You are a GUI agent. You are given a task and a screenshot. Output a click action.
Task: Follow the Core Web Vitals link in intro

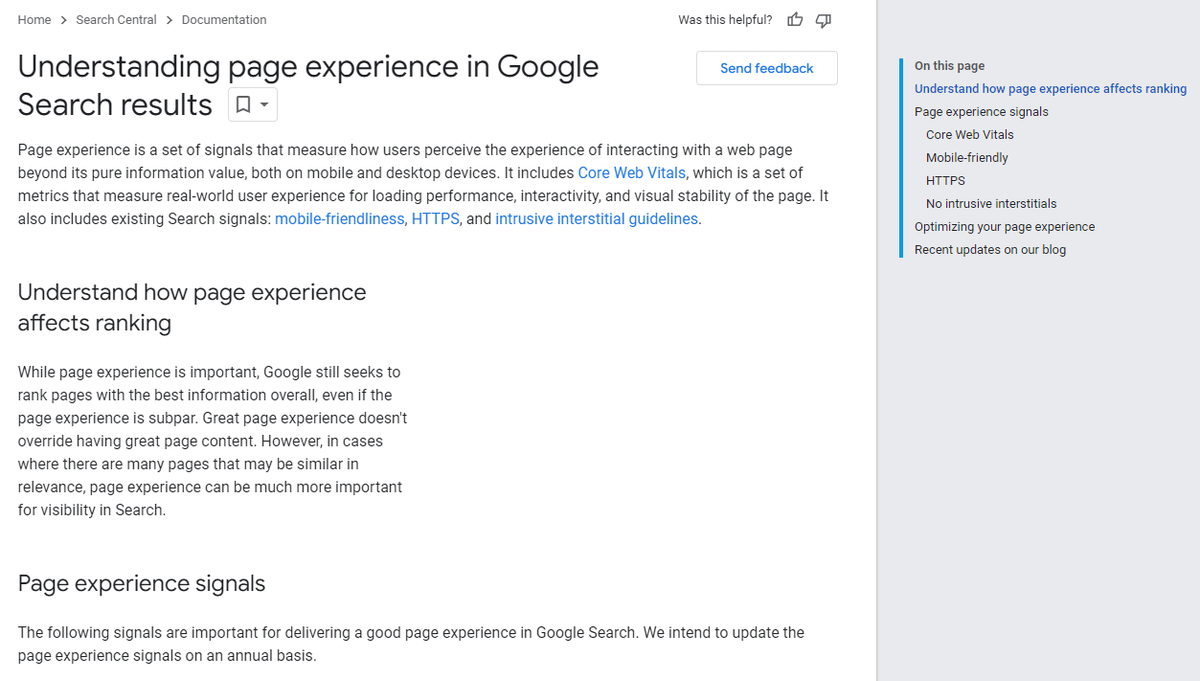632,173
